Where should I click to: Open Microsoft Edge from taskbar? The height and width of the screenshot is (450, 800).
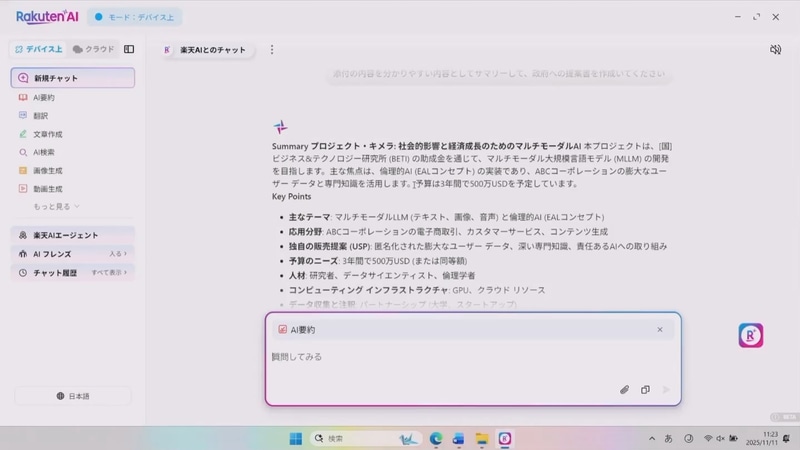pos(436,438)
